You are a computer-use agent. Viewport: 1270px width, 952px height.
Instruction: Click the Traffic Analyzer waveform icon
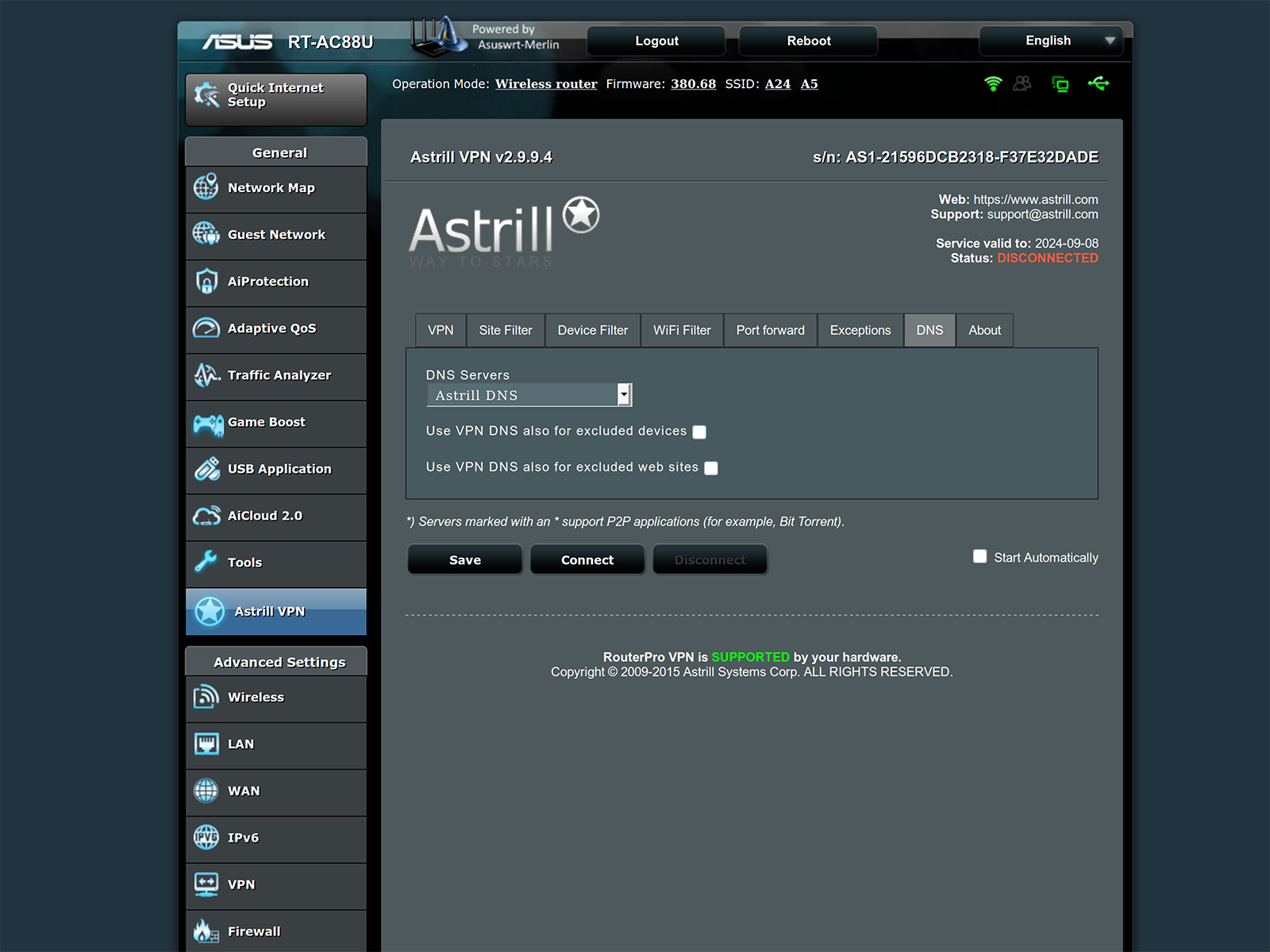point(206,374)
